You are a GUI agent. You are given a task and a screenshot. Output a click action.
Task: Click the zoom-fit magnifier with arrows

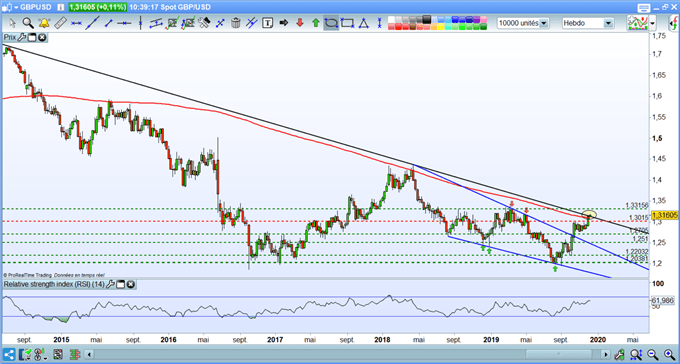point(635,354)
